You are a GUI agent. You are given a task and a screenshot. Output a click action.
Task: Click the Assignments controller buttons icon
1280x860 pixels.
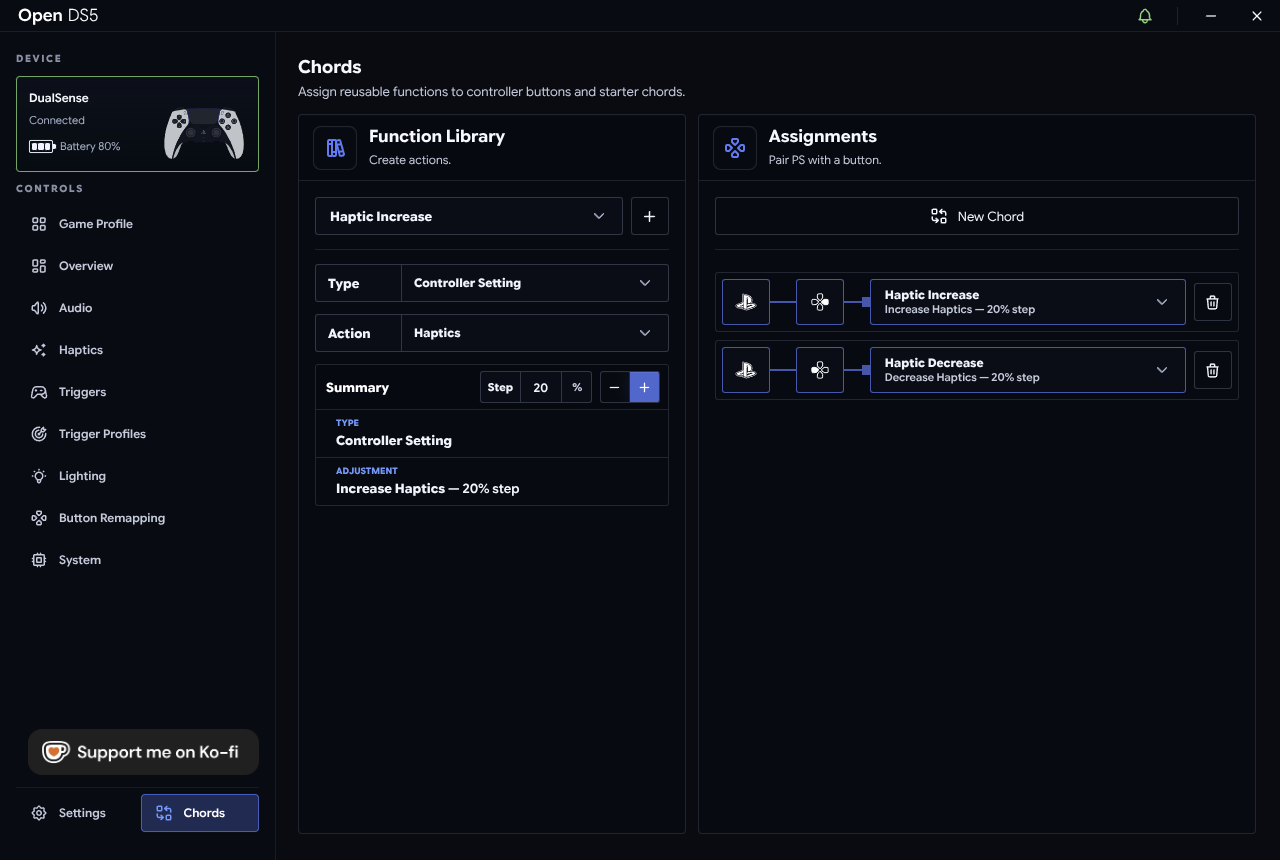coord(735,148)
